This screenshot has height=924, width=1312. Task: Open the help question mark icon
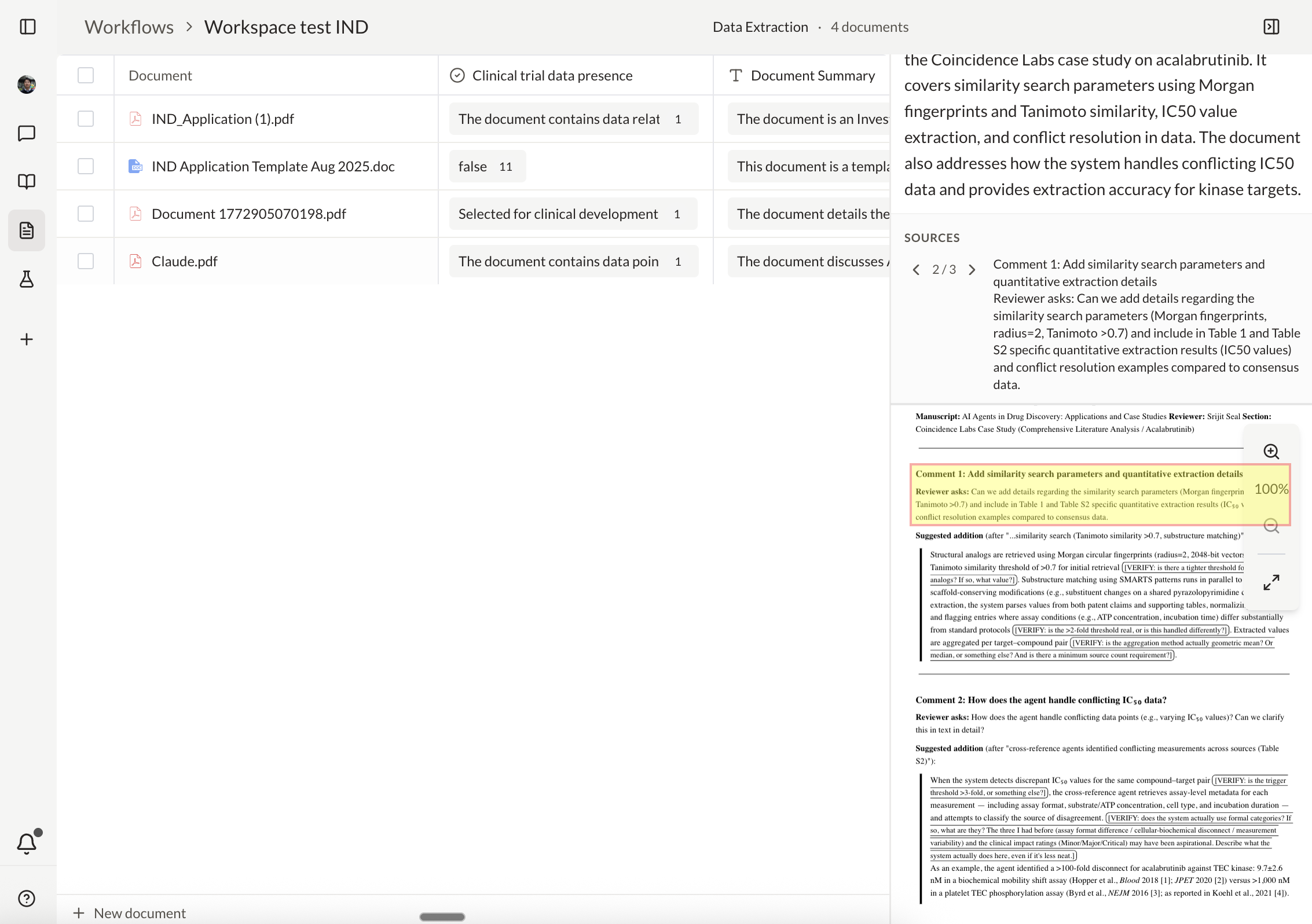[x=27, y=899]
